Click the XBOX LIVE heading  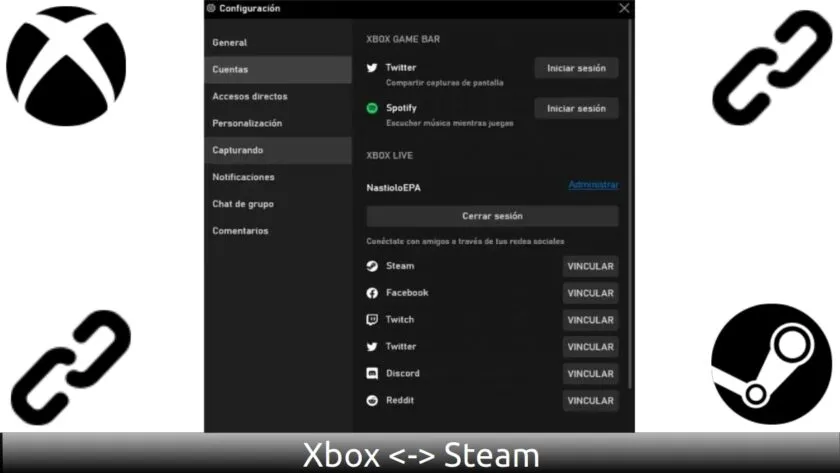[x=389, y=155]
